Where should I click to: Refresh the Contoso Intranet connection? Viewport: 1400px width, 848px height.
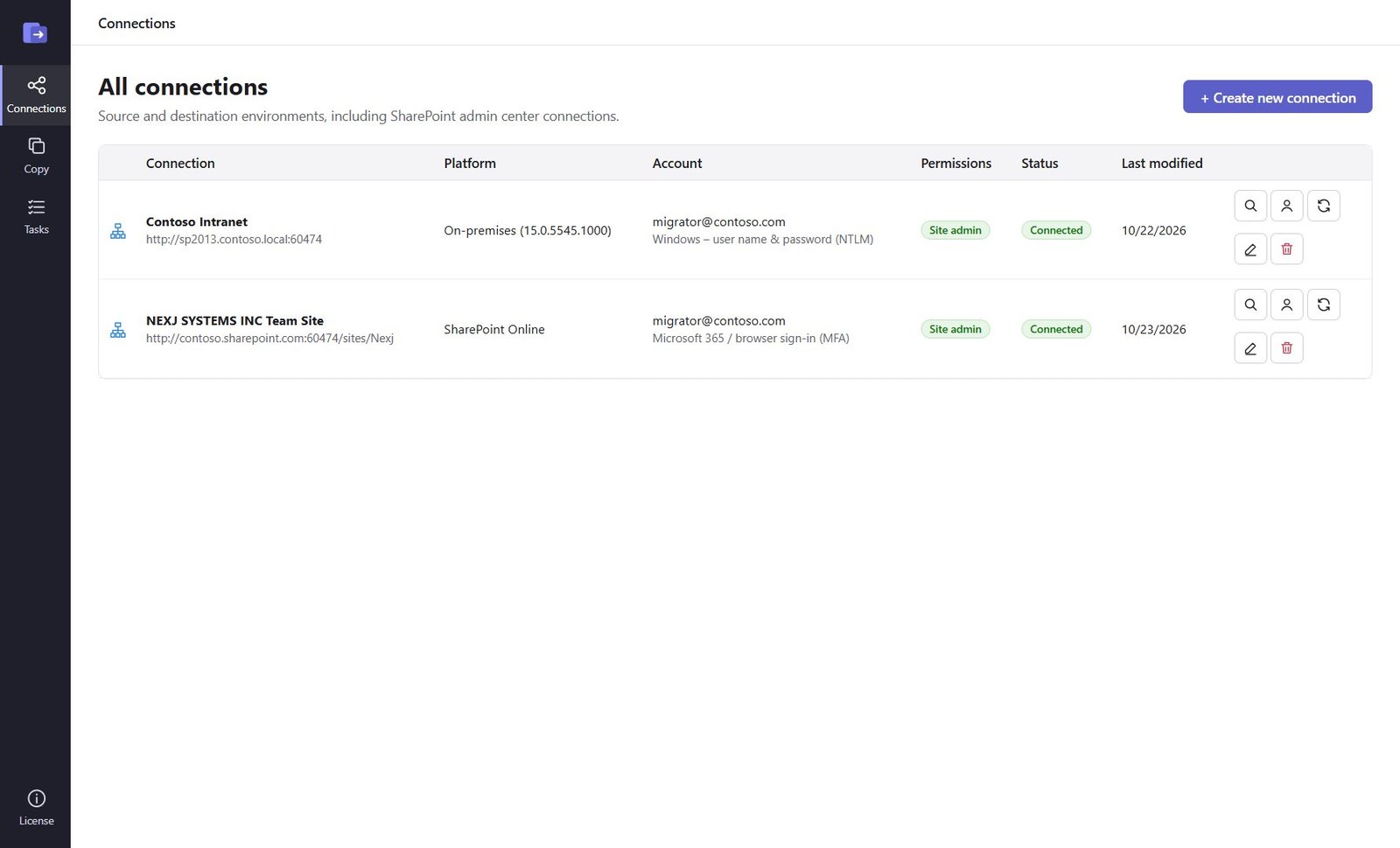pyautogui.click(x=1323, y=206)
